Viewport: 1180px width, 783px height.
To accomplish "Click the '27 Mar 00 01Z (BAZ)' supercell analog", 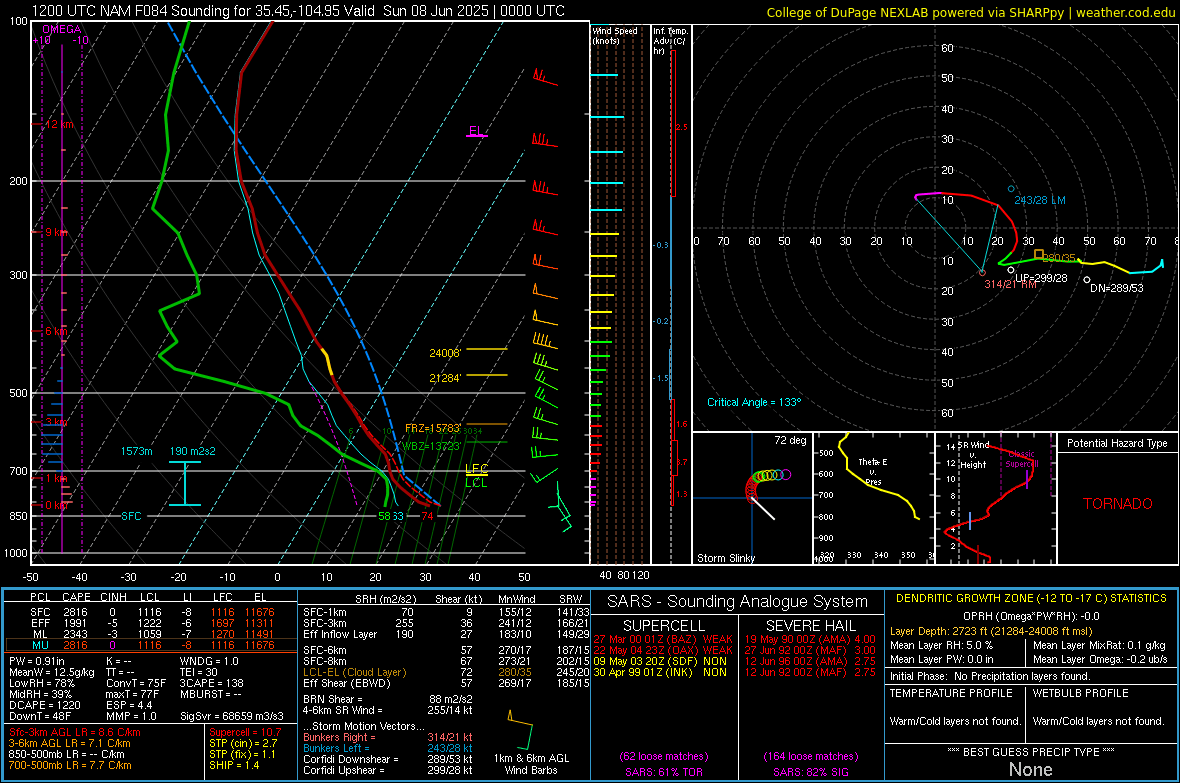I will pos(662,639).
